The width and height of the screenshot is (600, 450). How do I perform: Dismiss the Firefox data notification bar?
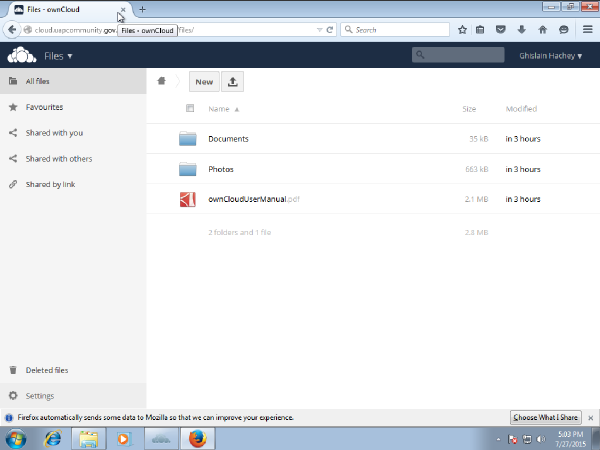click(591, 418)
